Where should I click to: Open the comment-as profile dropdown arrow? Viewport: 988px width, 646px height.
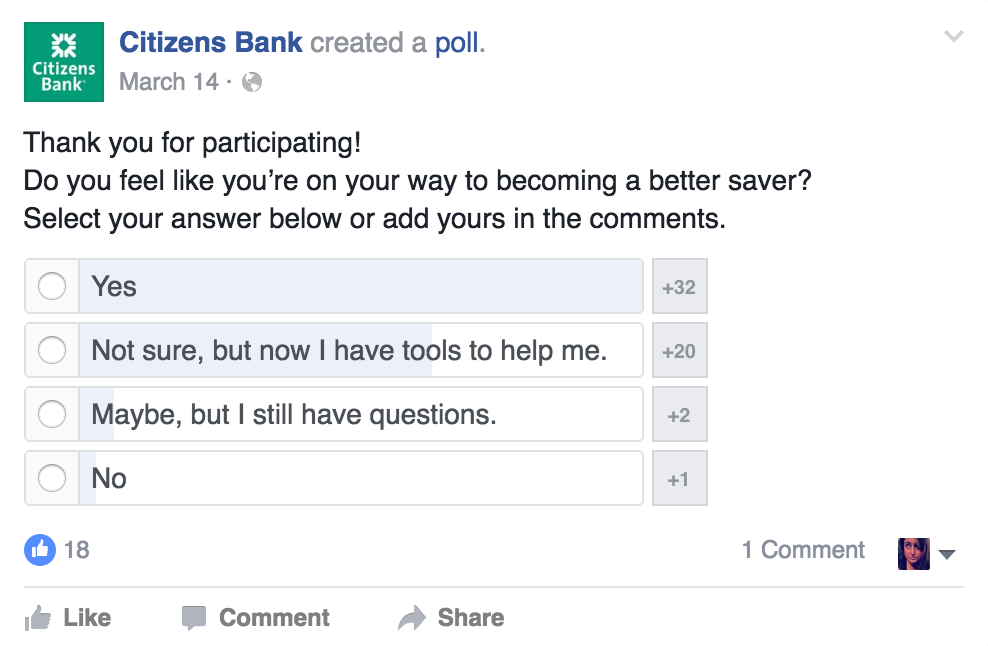[x=946, y=554]
